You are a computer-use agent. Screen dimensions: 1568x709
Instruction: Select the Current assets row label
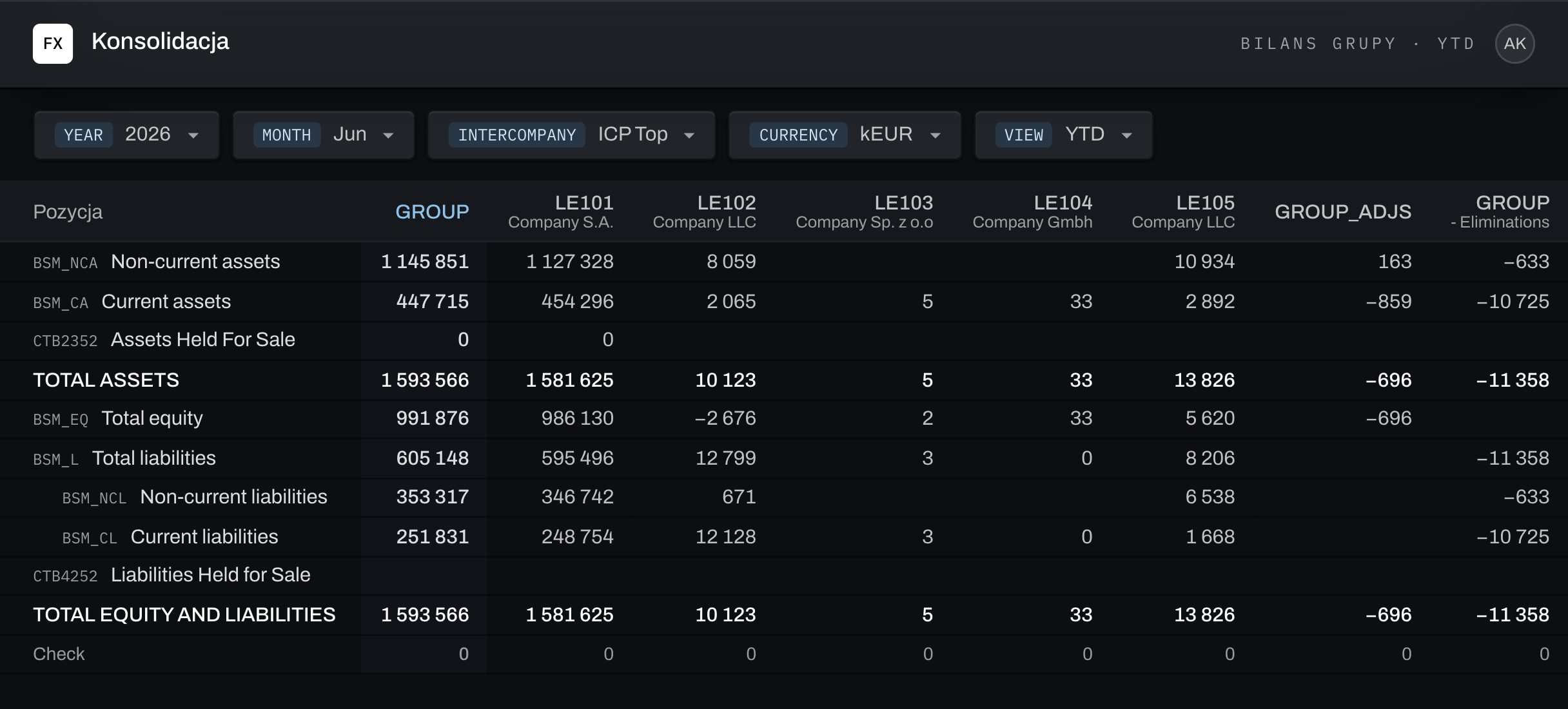(x=166, y=302)
